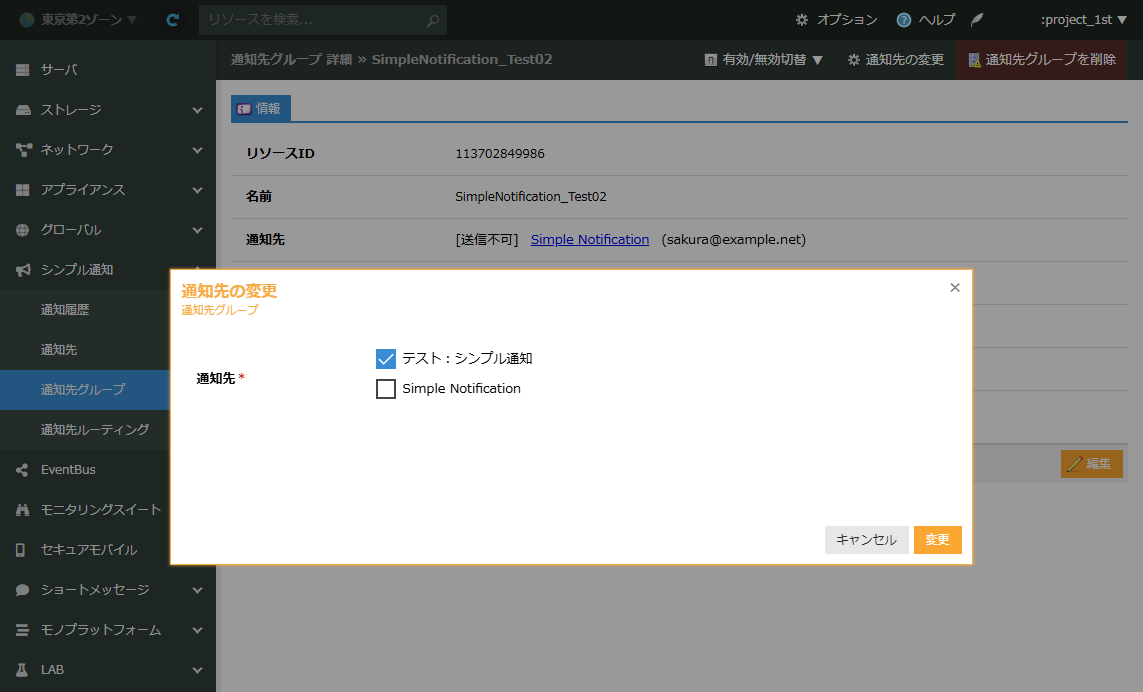Screen dimensions: 1143x692
Task: Click the feather icon in header
Action: click(977, 20)
